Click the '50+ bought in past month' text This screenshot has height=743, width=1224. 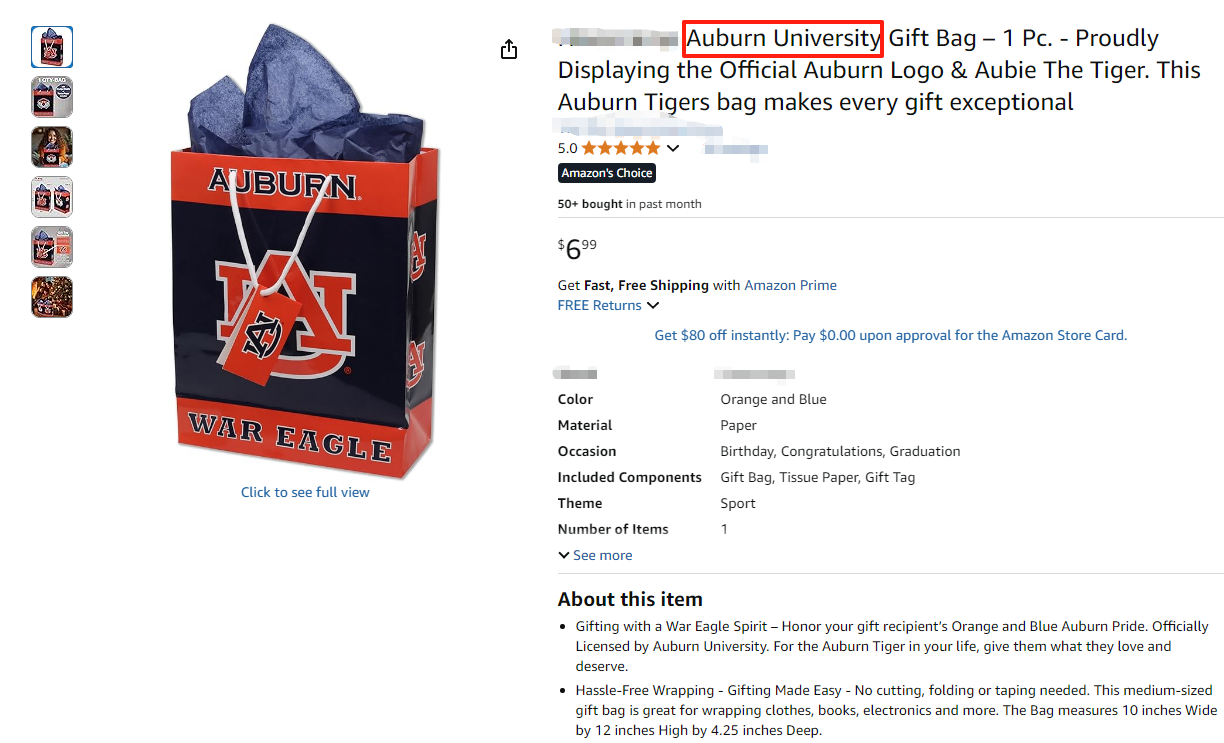point(629,204)
